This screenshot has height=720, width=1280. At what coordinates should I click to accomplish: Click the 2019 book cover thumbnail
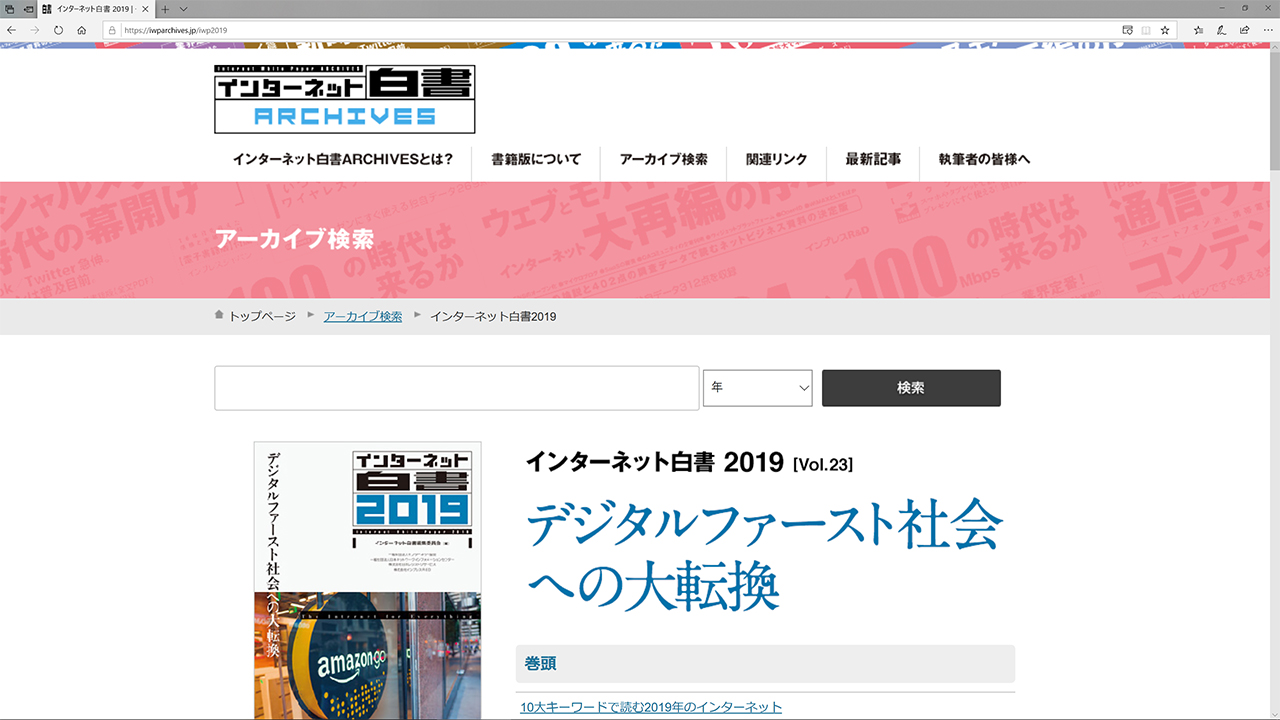(x=367, y=580)
